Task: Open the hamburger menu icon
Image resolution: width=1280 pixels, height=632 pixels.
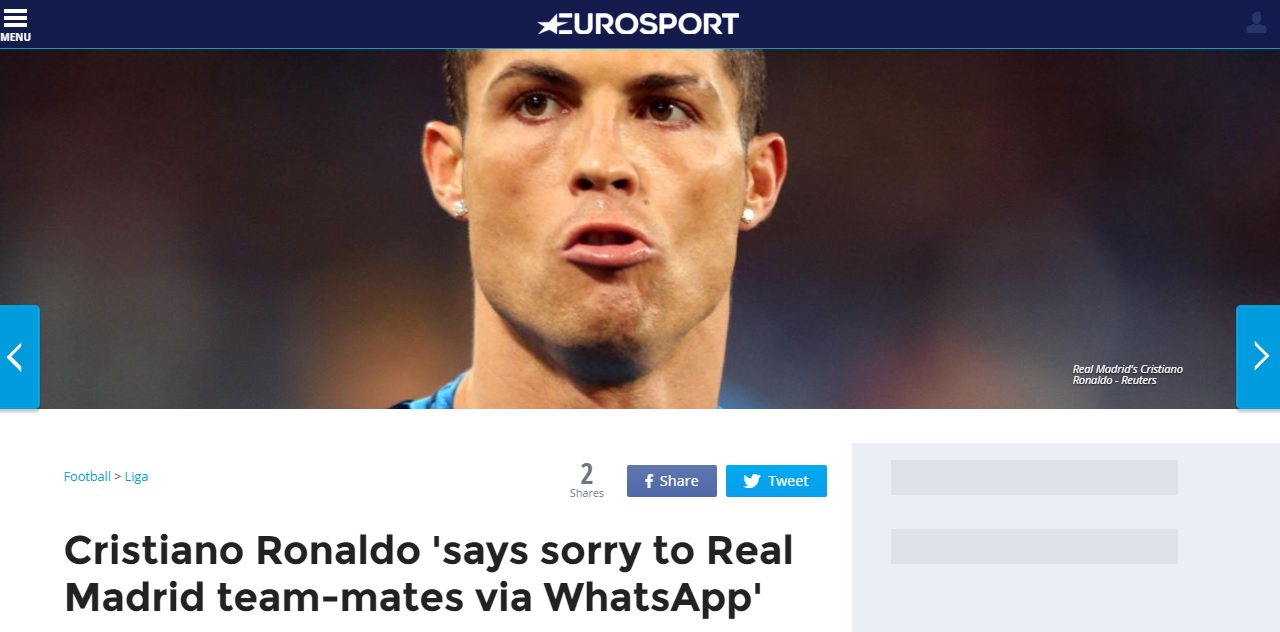Action: [15, 18]
